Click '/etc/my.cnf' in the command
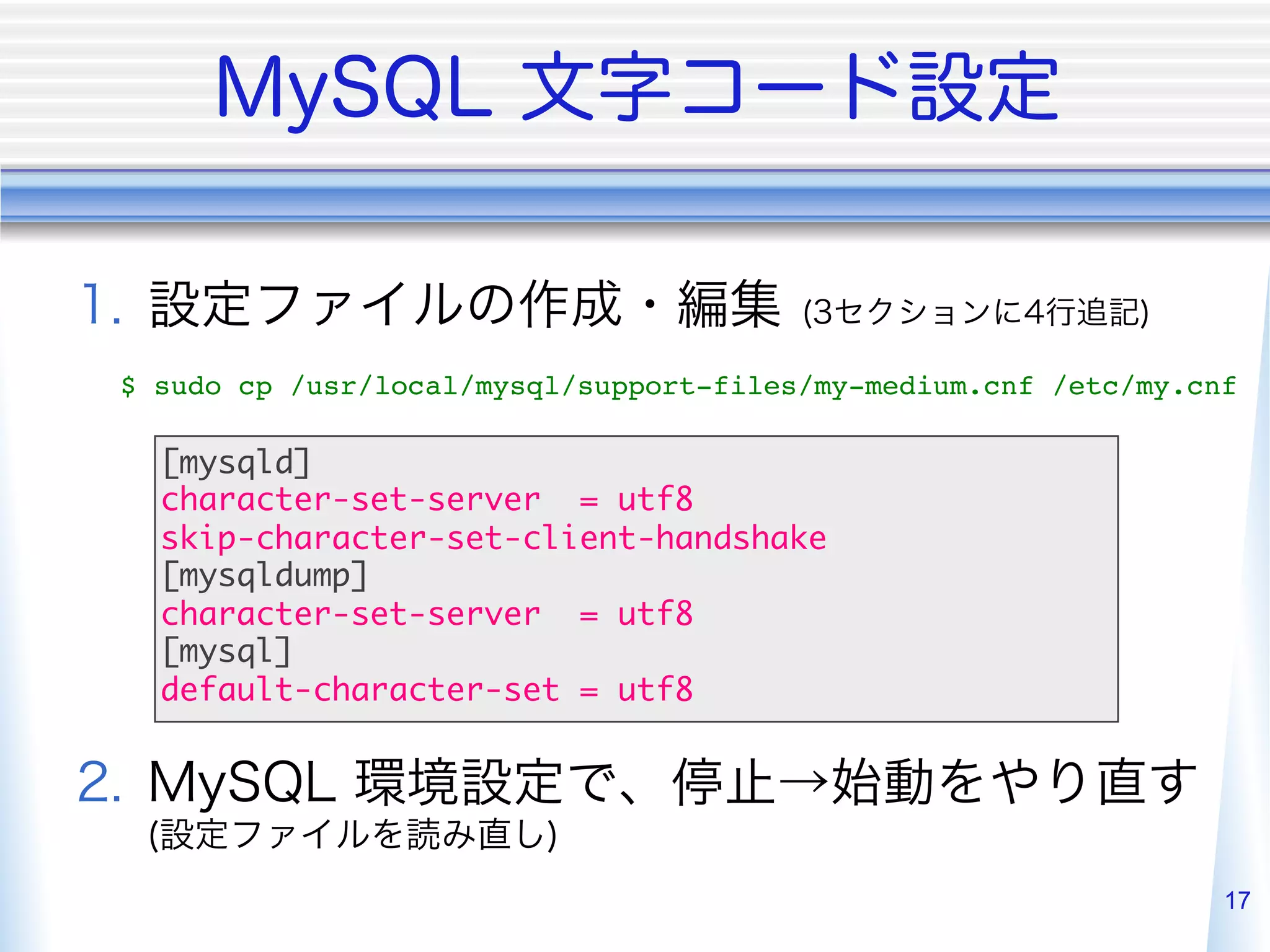The height and width of the screenshot is (952, 1270). tap(1145, 387)
